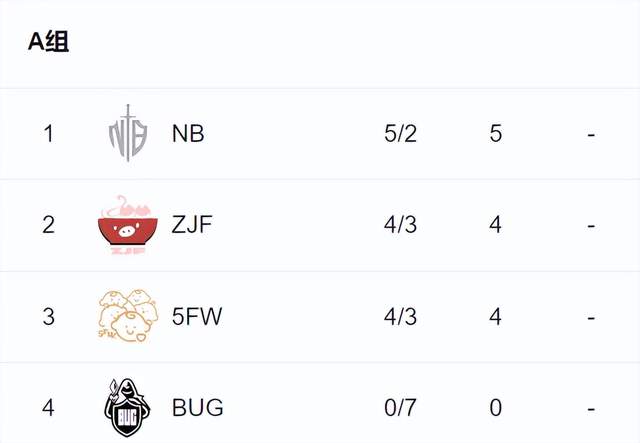Select the BUG team name
The width and height of the screenshot is (640, 443).
click(198, 407)
